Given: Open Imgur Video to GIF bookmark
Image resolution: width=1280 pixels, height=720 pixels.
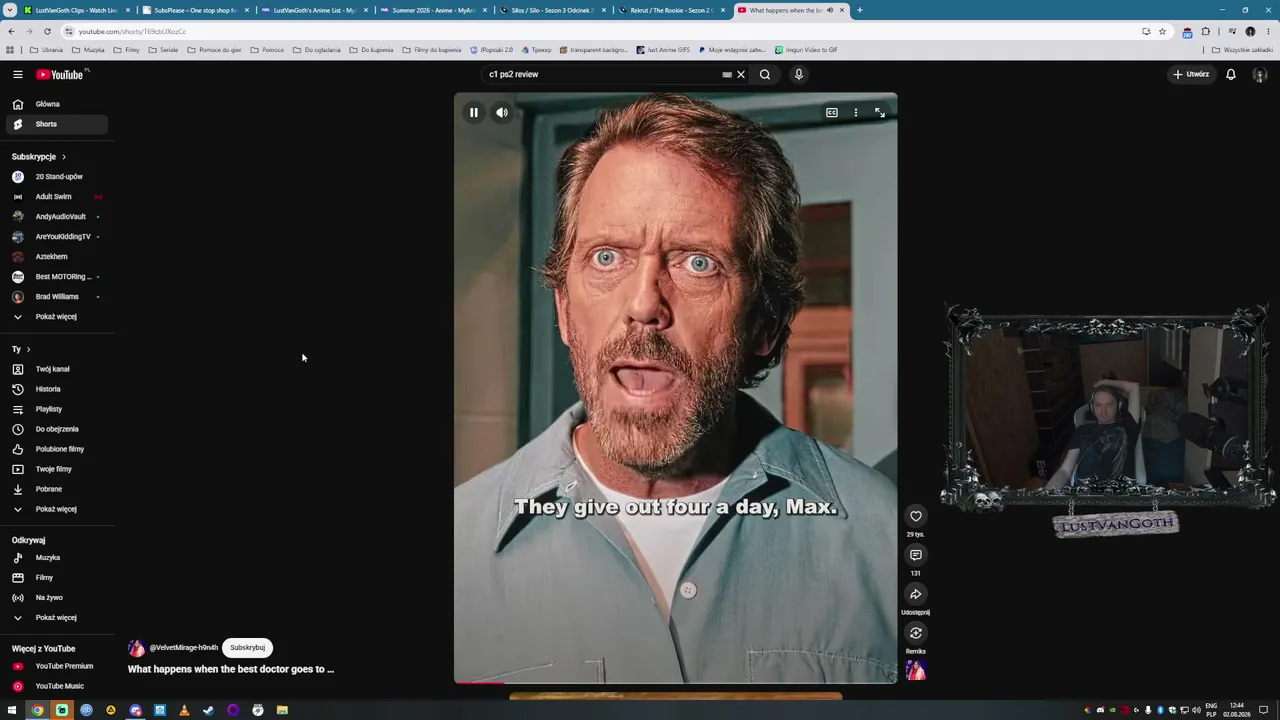Looking at the screenshot, I should [806, 50].
